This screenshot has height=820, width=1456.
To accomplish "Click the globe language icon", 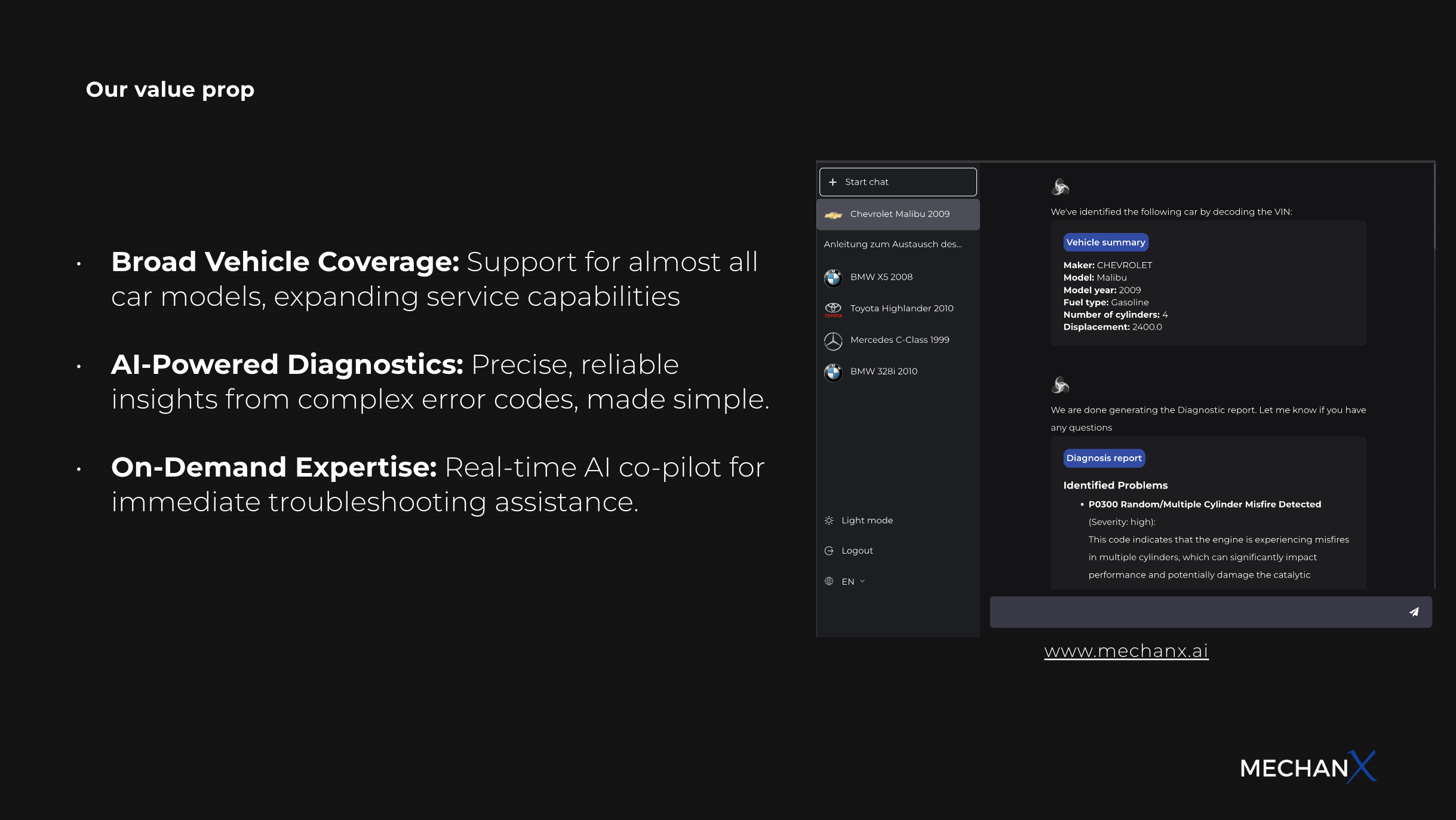I will 829,582.
